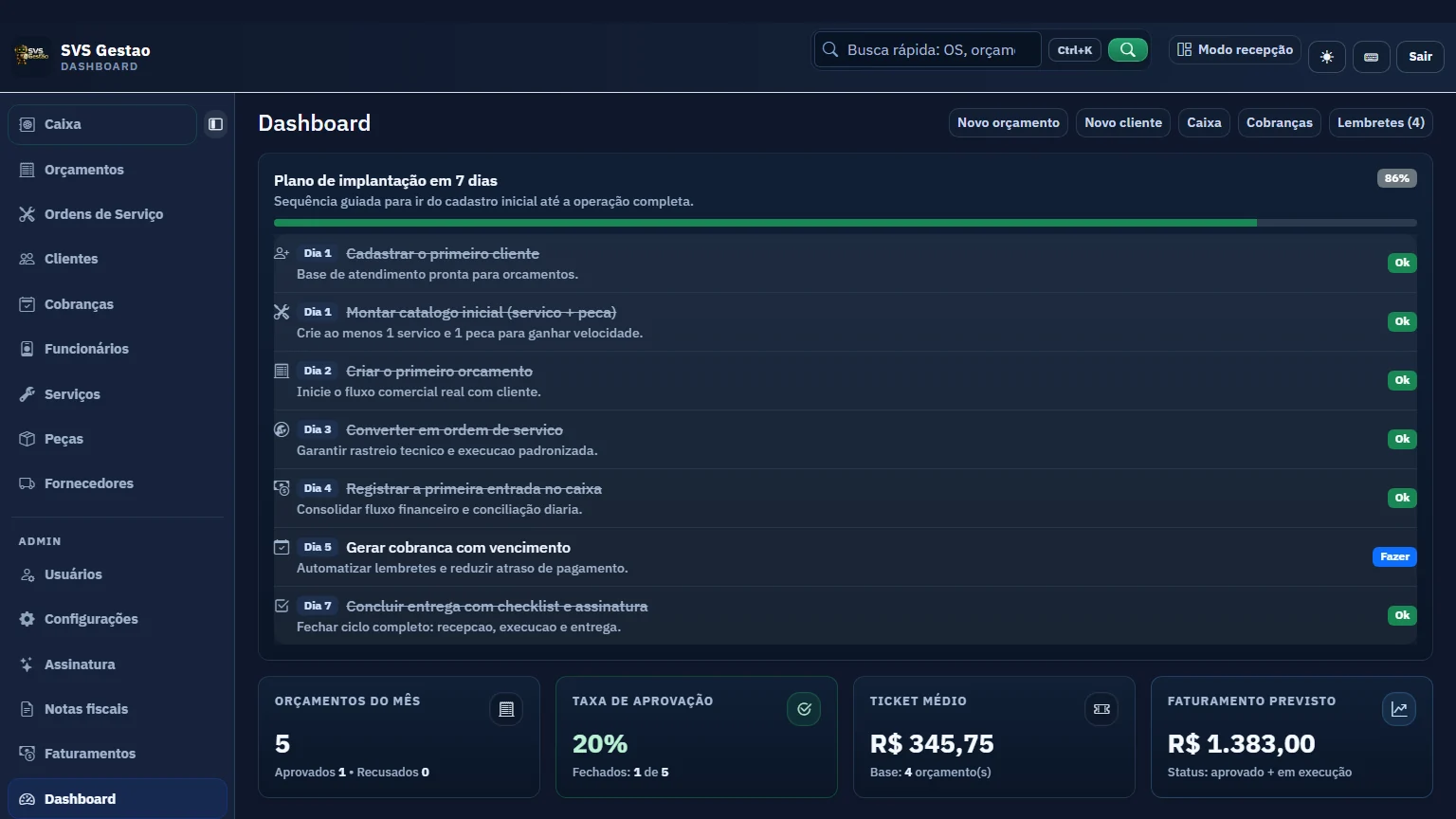Click Fazer for Gerar cobranca com vencimento
The image size is (1456, 819).
click(1394, 556)
